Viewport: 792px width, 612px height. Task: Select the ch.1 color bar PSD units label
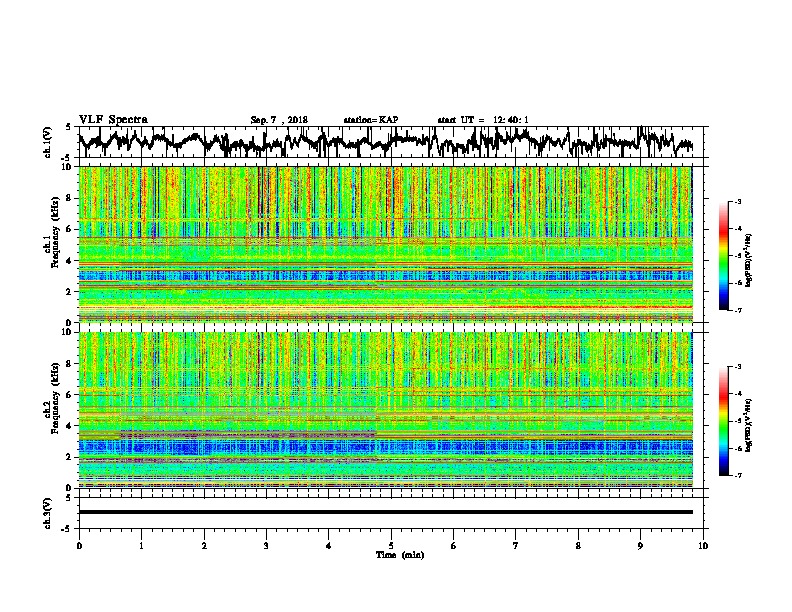point(749,261)
